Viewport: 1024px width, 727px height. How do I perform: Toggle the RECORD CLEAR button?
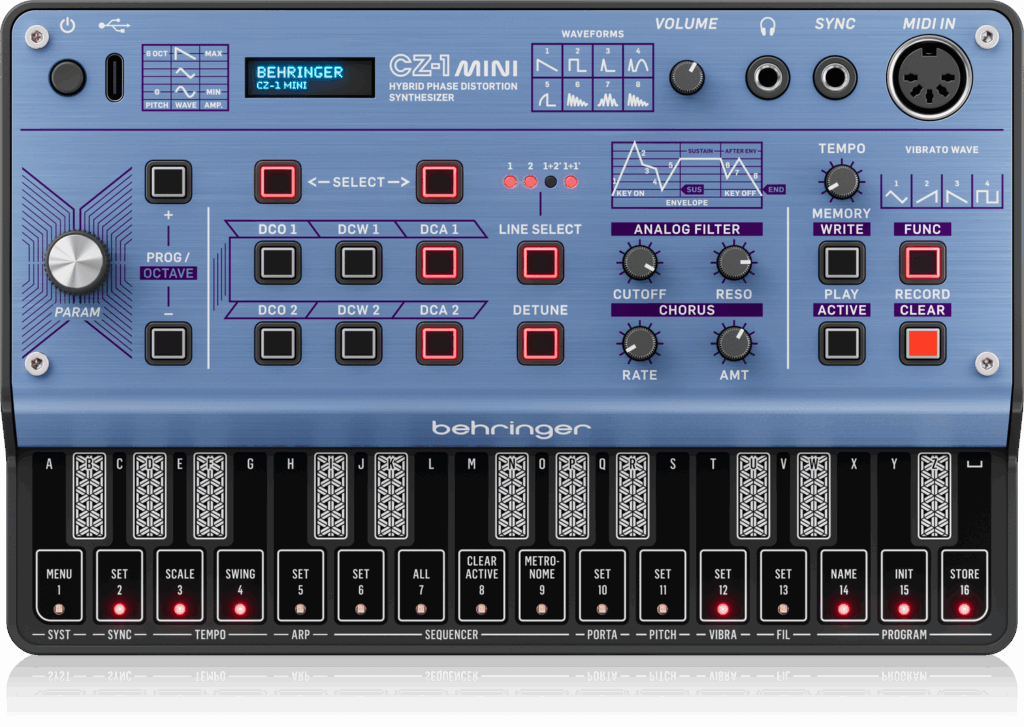pos(921,343)
